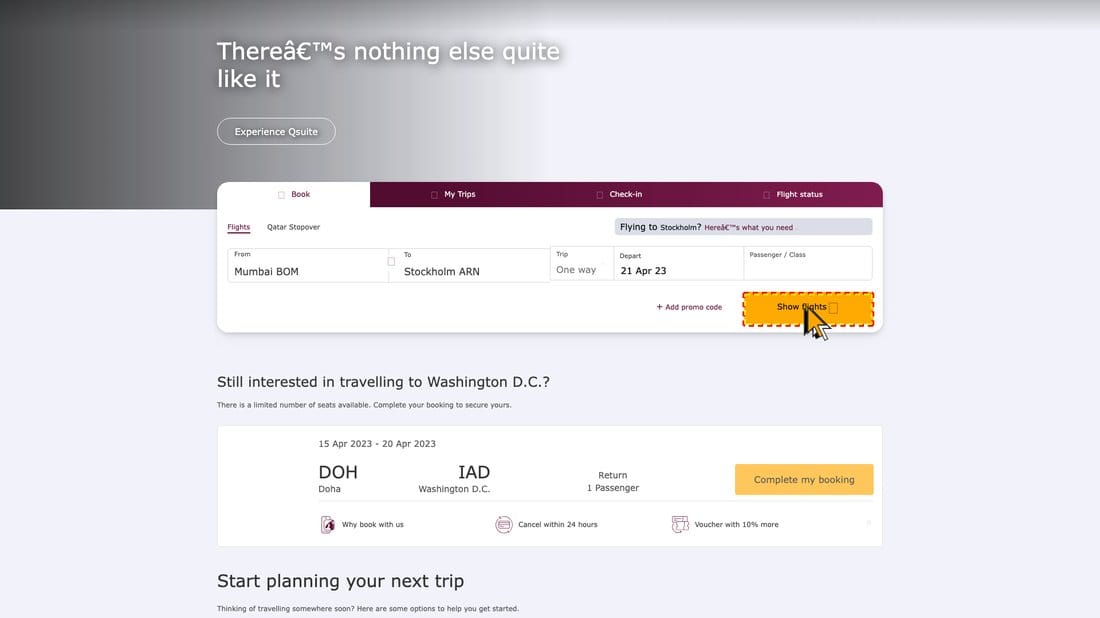Click the Why book with us icon
1100x618 pixels.
[327, 524]
